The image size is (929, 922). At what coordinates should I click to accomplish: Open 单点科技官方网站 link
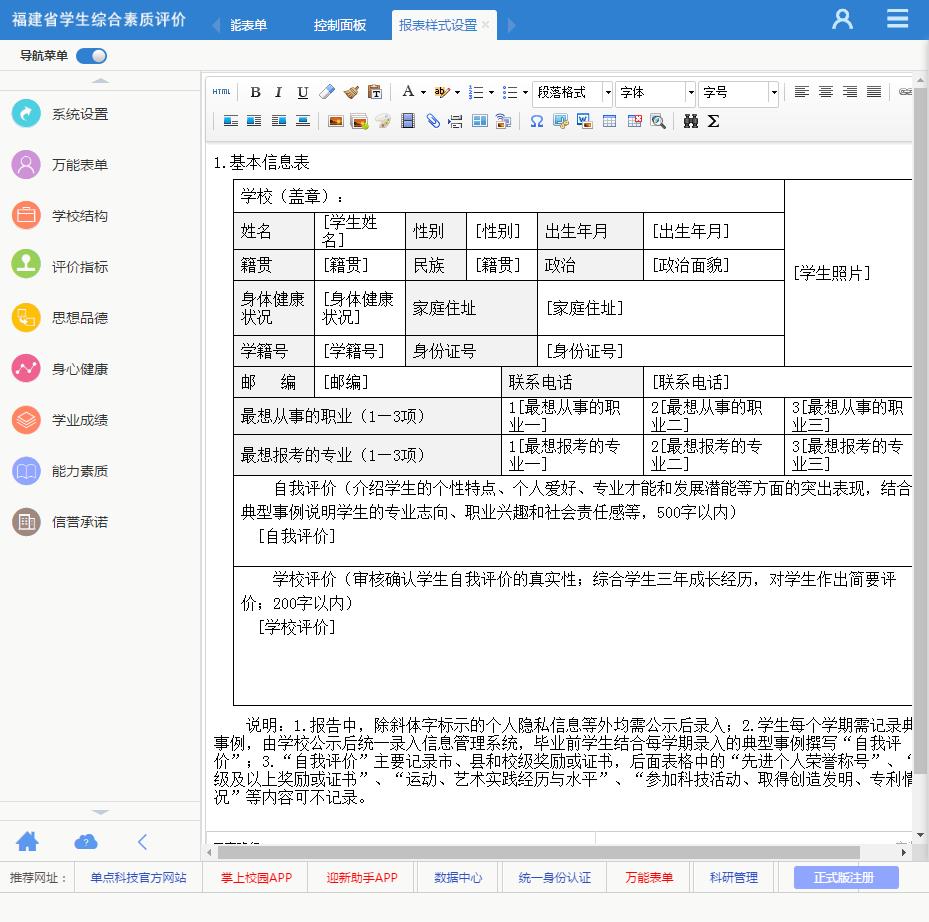[138, 878]
